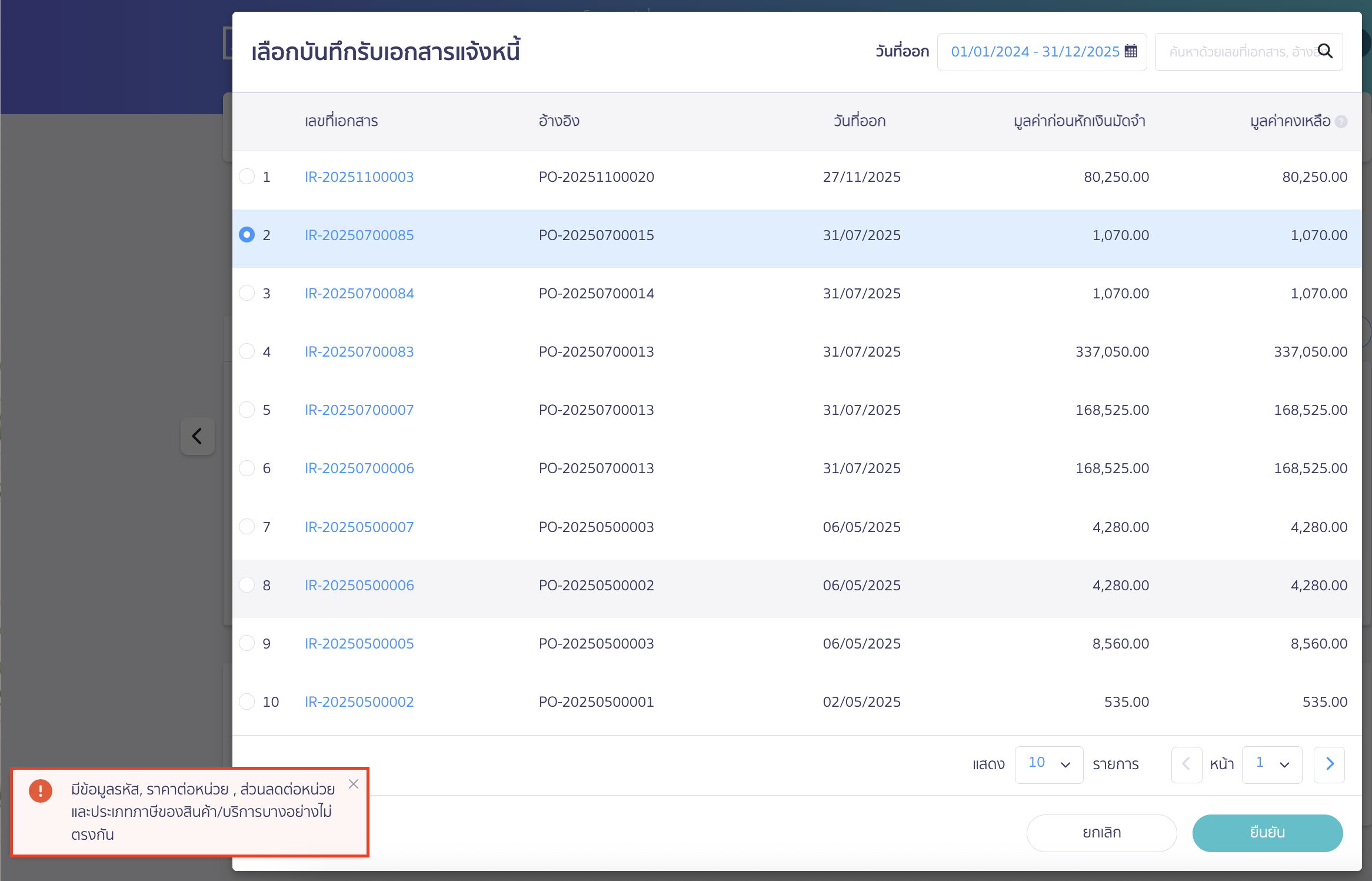This screenshot has width=1372, height=881.
Task: Collapse the panel using the left chevron arrow
Action: pos(197,437)
